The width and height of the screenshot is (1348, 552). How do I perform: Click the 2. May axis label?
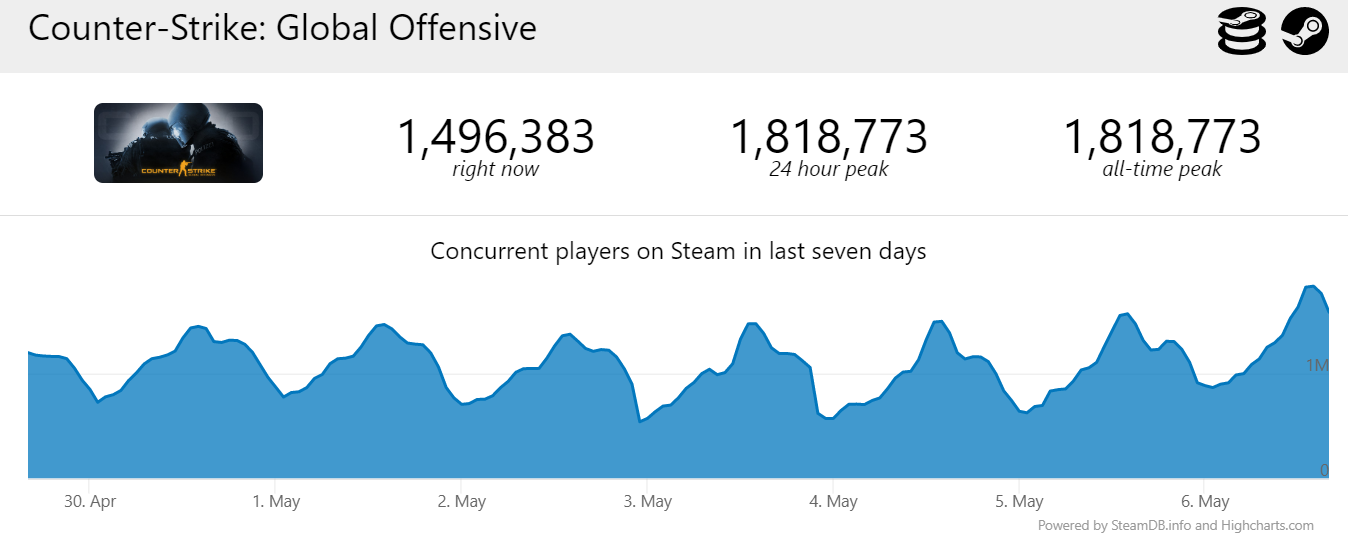tap(462, 501)
